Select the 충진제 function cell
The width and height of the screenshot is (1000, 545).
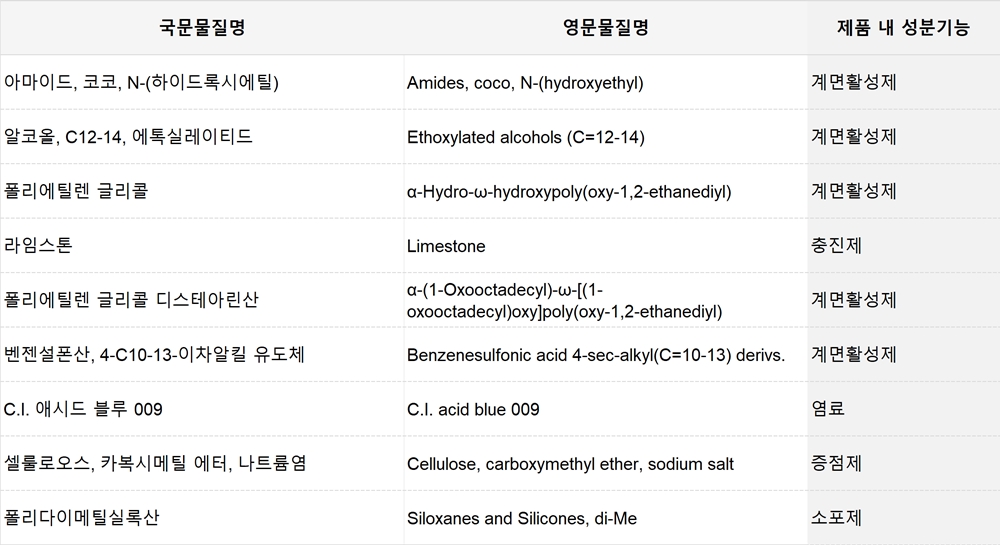(x=903, y=245)
